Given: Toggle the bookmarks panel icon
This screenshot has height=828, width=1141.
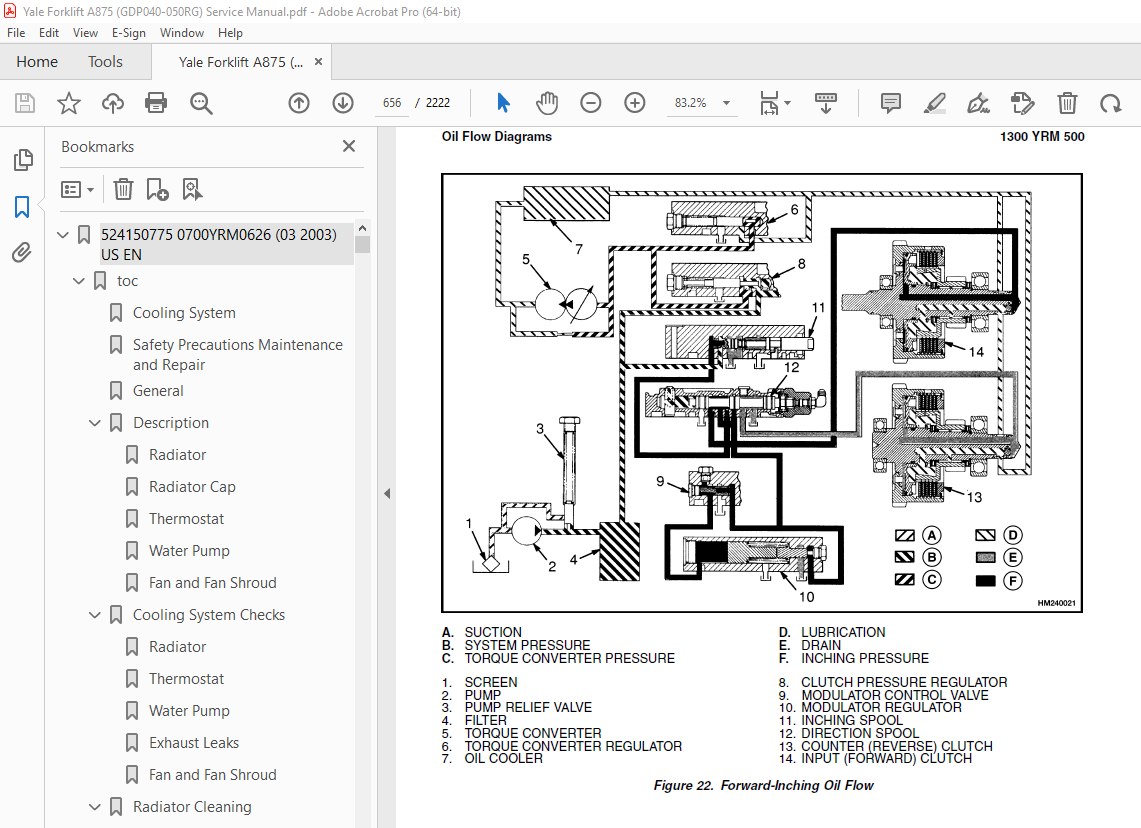Looking at the screenshot, I should [x=22, y=207].
